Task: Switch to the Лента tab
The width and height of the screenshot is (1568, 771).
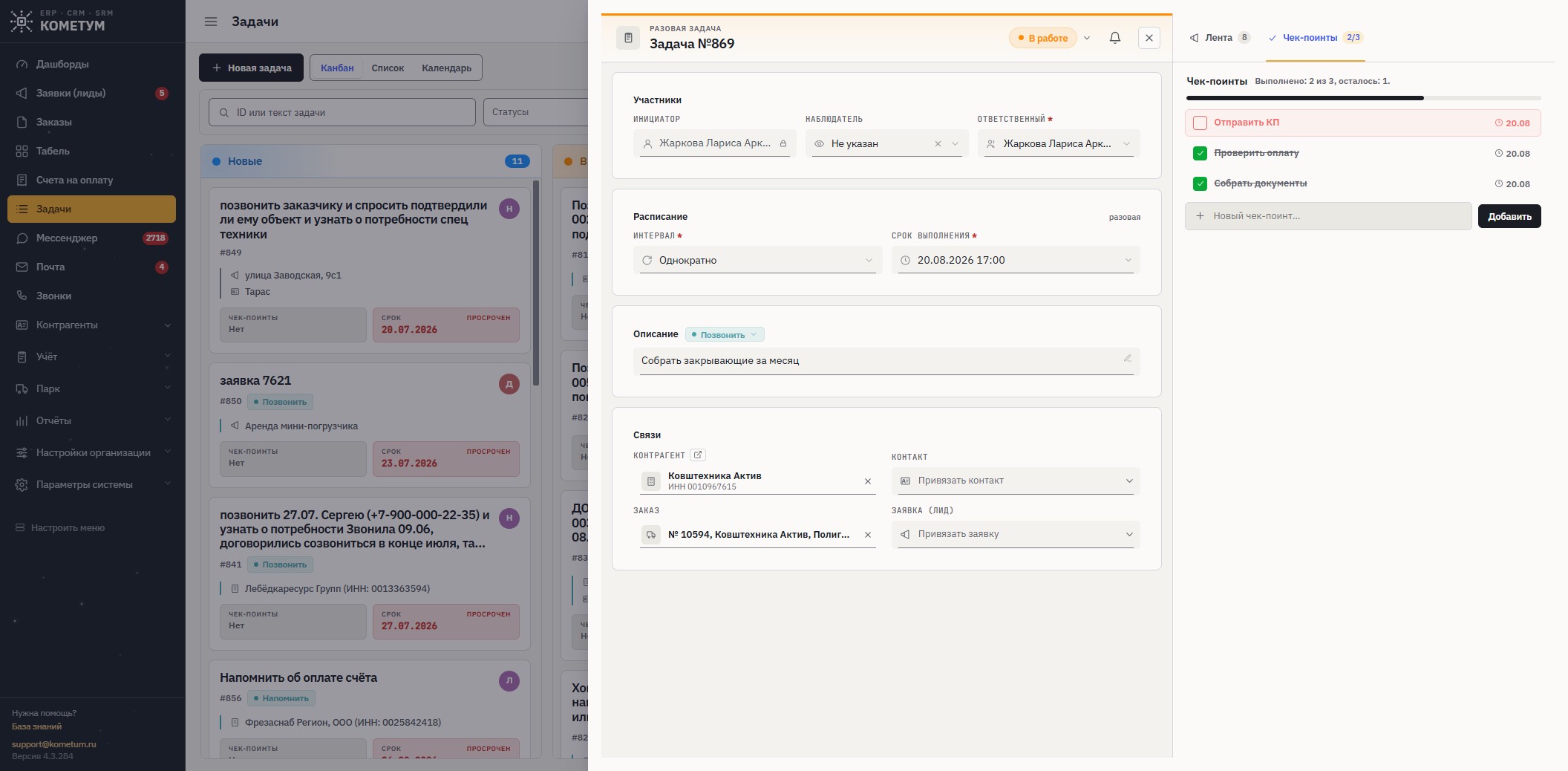Action: [1220, 37]
